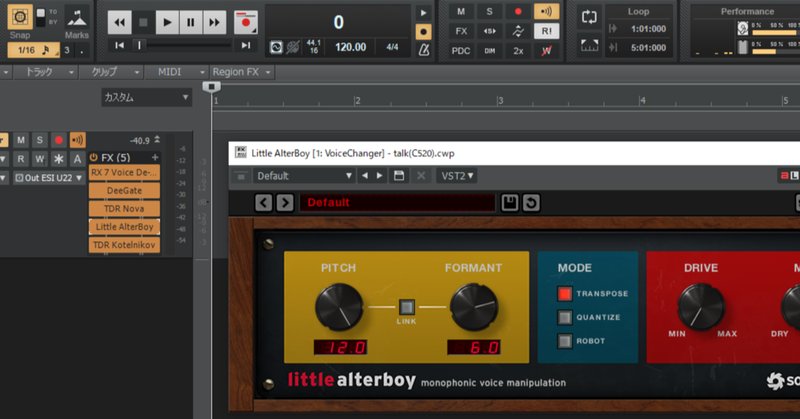Click the track A archive button

(78, 159)
